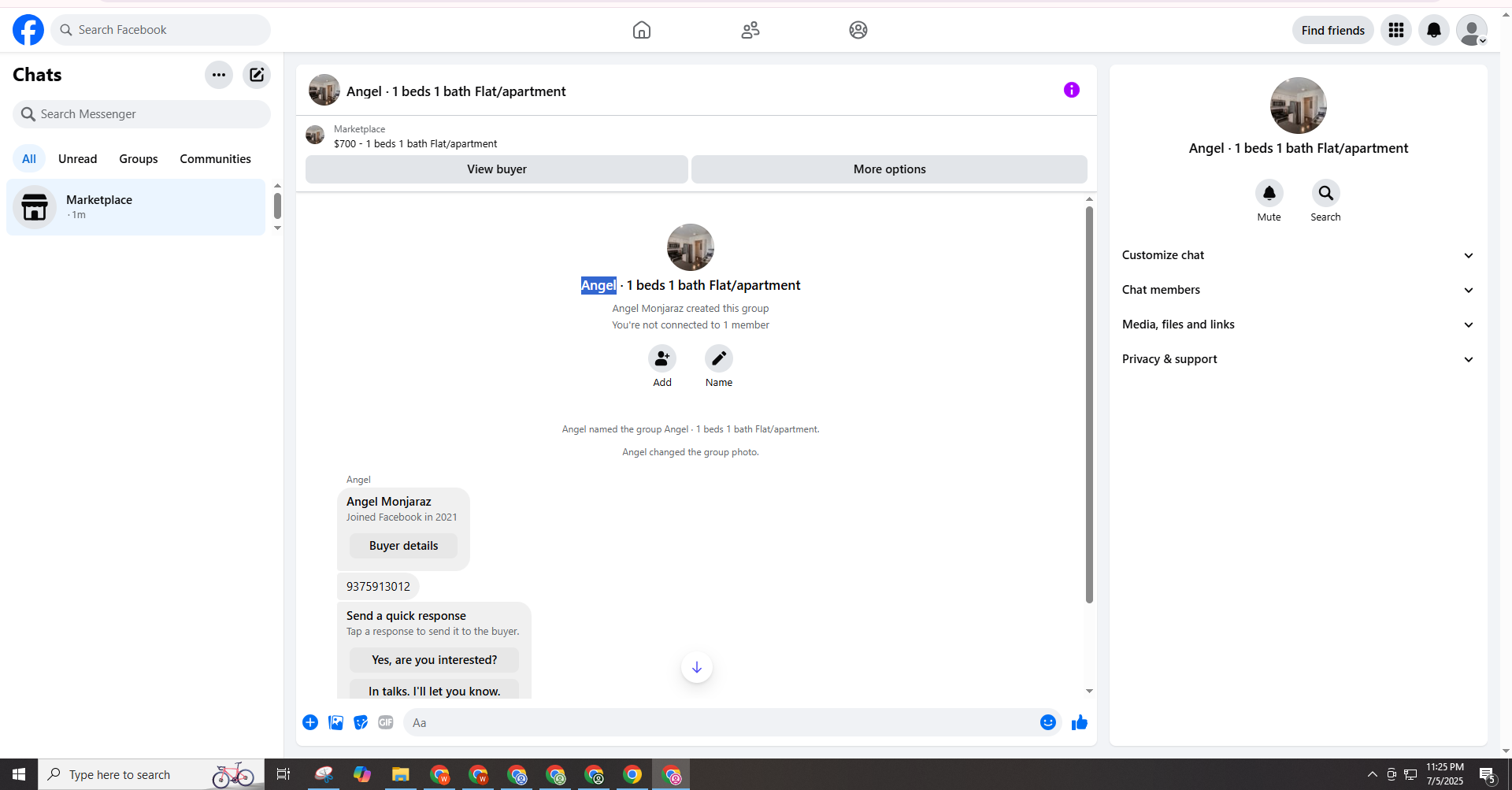Click the jump-to-latest down arrow button
This screenshot has width=1512, height=790.
pos(697,667)
